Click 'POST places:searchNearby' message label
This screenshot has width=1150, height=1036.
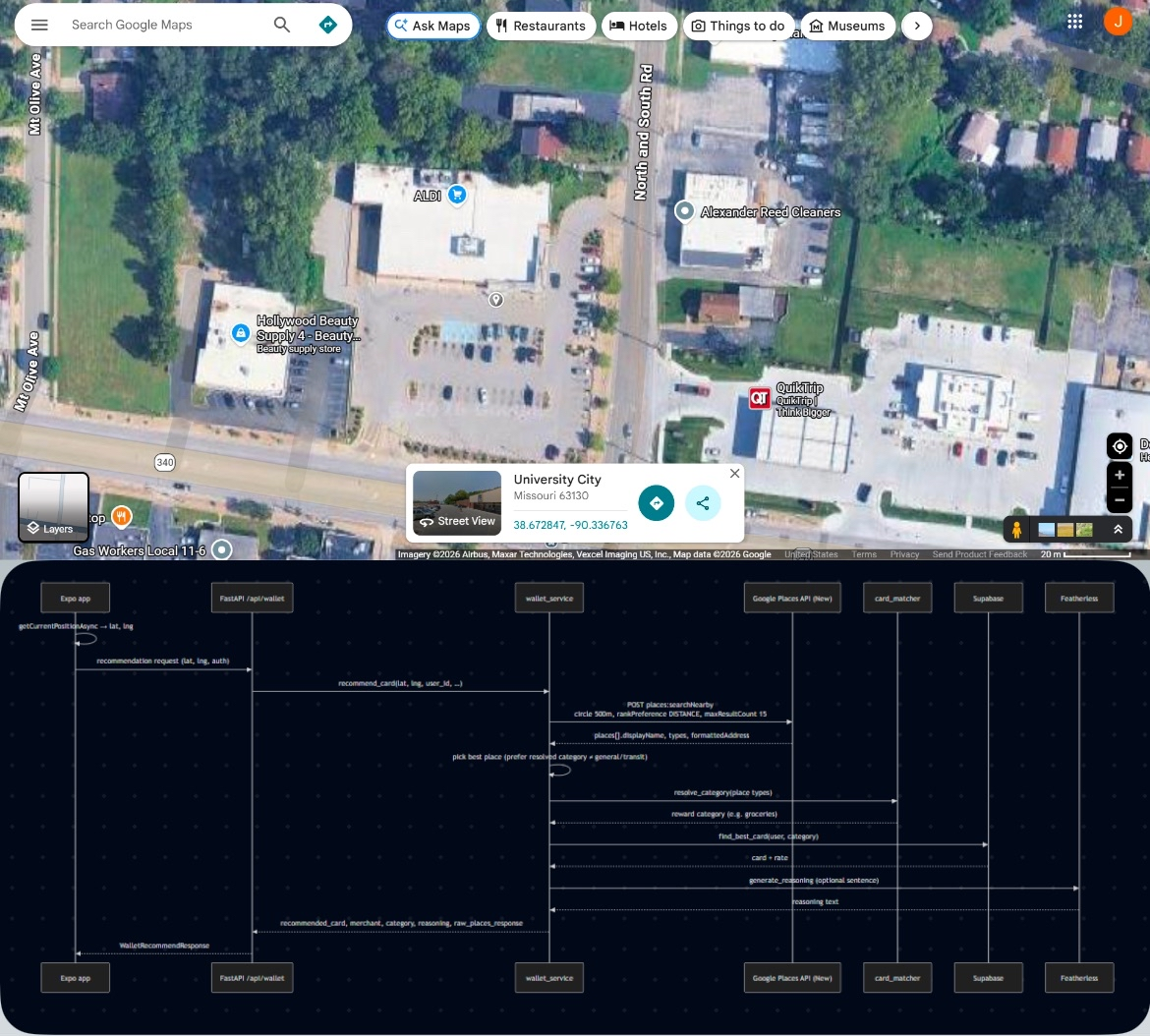pos(670,705)
